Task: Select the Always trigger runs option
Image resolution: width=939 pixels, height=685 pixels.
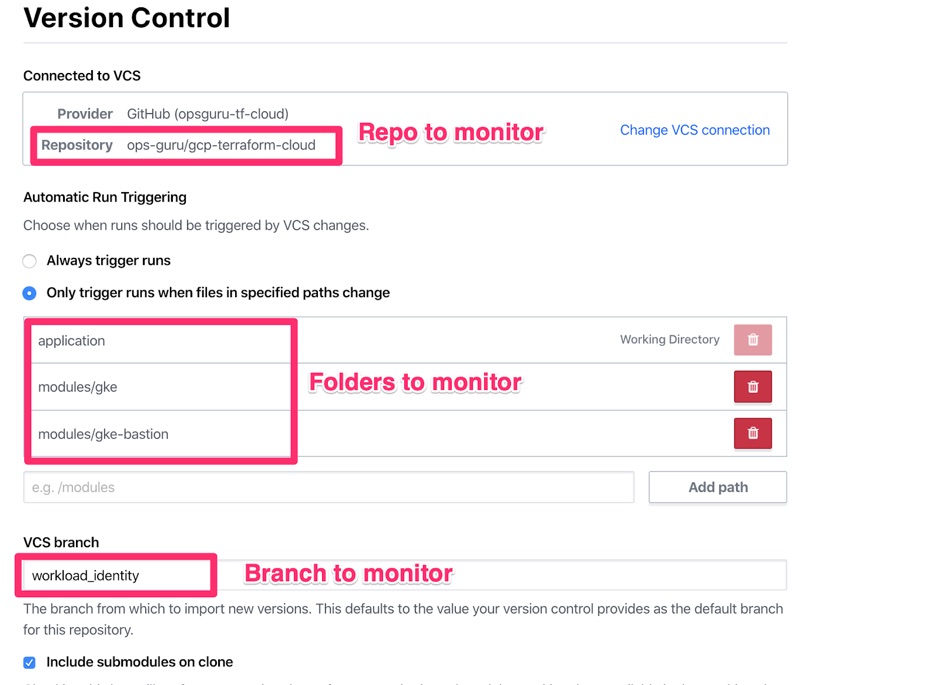Action: 30,261
